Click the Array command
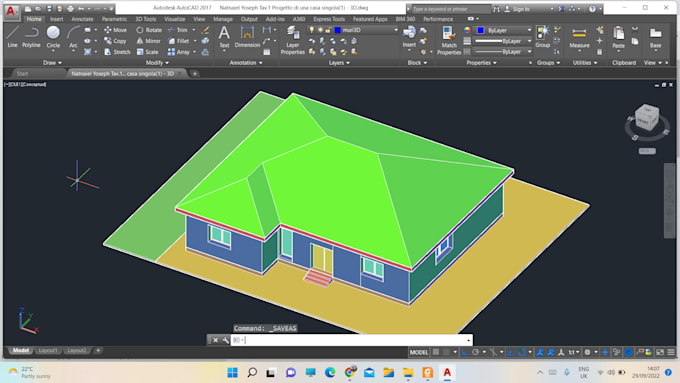 pos(179,52)
